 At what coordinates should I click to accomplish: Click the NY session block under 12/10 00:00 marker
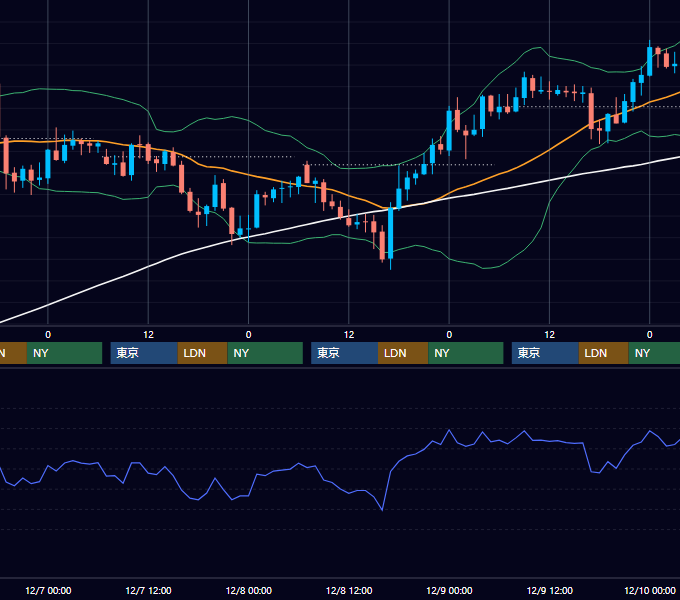point(654,353)
